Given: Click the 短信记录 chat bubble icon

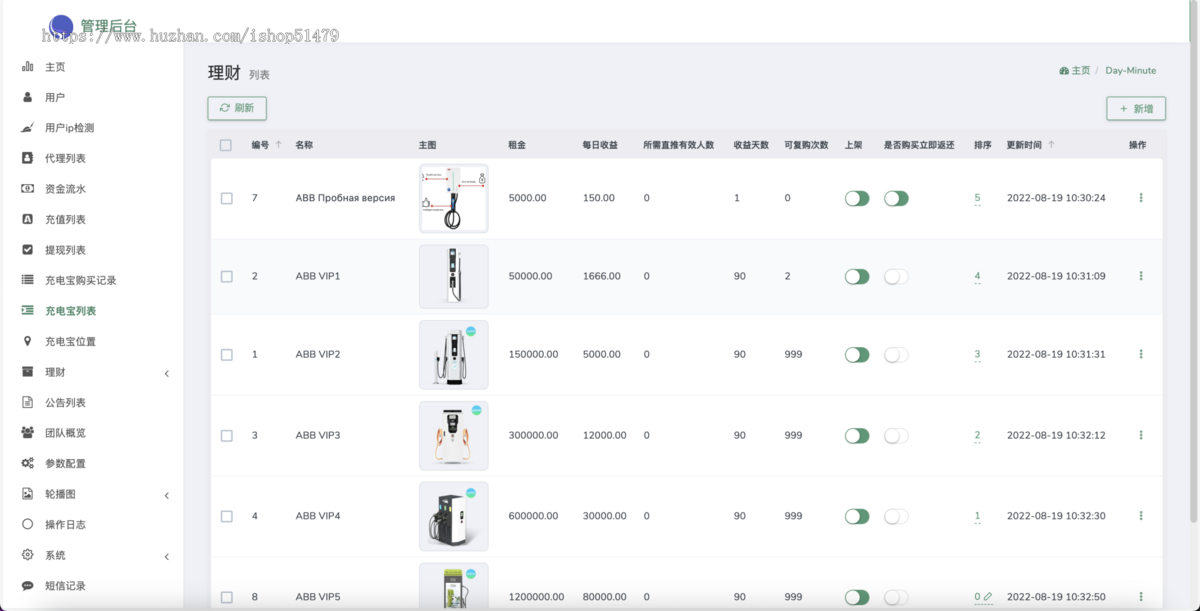Looking at the screenshot, I should click(27, 586).
